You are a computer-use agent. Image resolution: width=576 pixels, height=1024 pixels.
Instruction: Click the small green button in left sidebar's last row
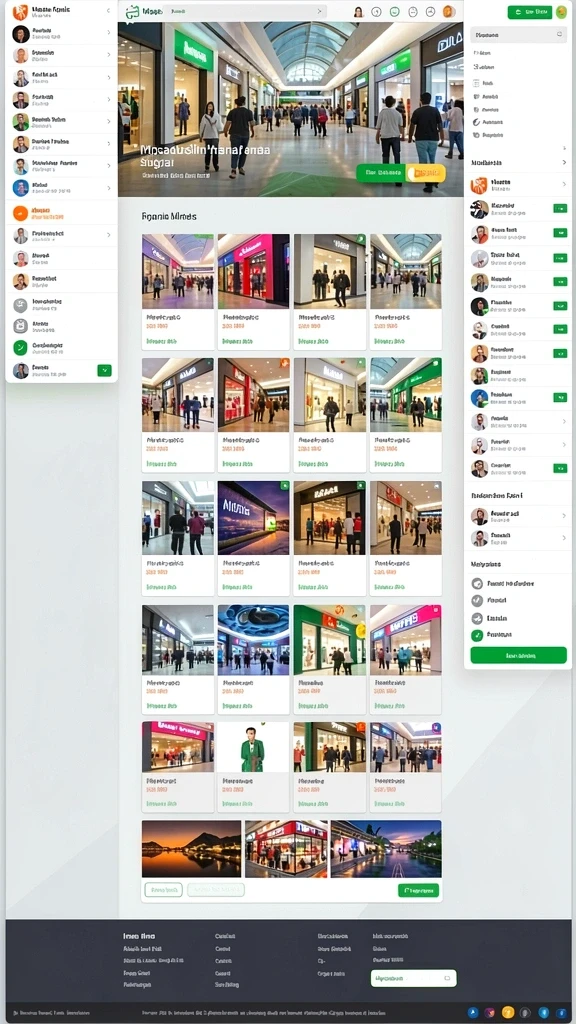[x=104, y=370]
